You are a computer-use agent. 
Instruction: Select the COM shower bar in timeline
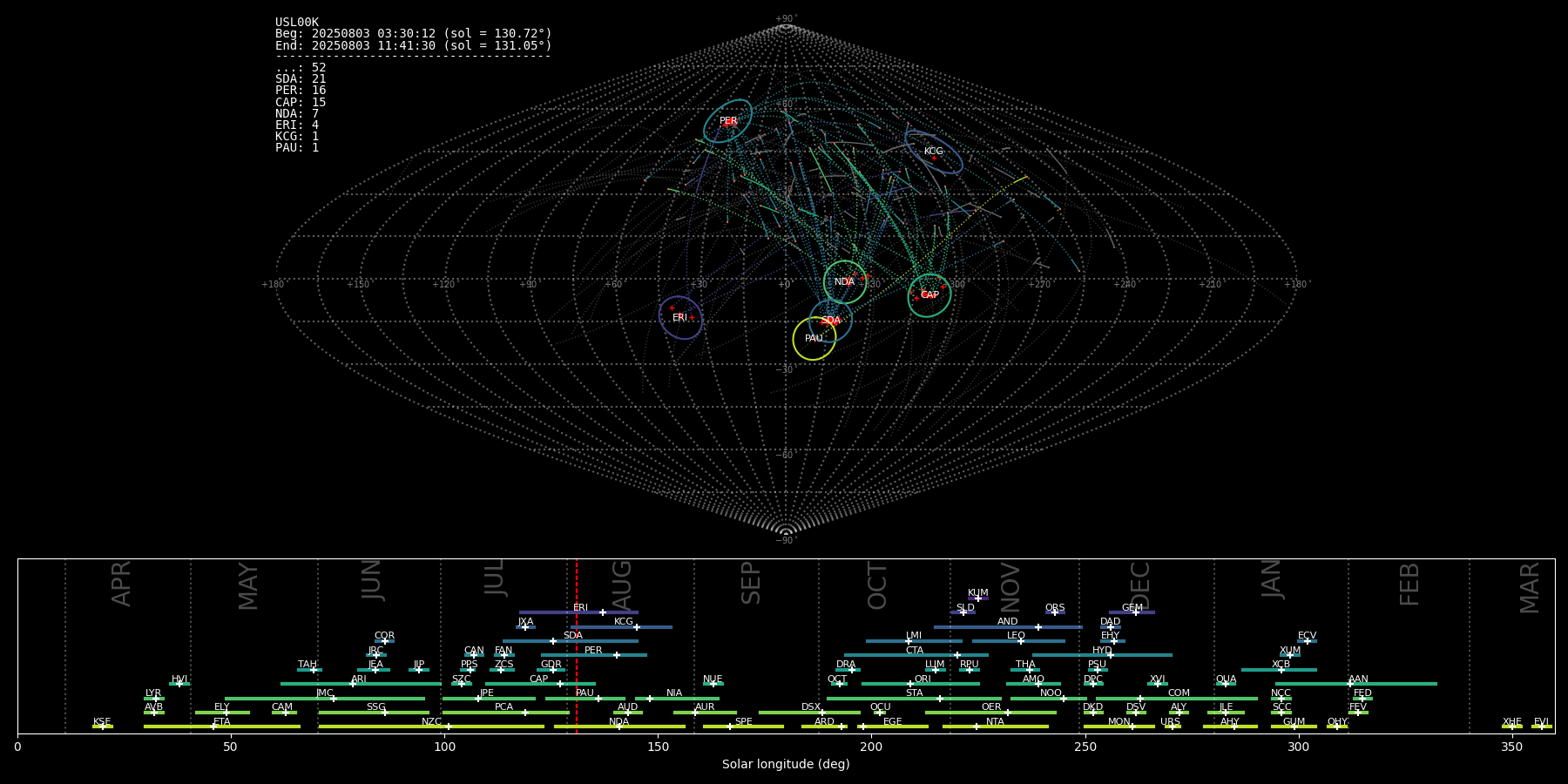click(x=1178, y=699)
